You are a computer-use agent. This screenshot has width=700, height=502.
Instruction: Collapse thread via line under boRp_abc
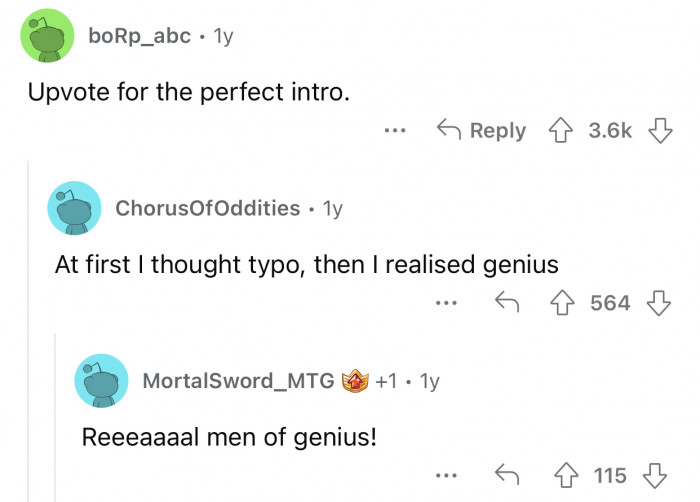click(28, 330)
